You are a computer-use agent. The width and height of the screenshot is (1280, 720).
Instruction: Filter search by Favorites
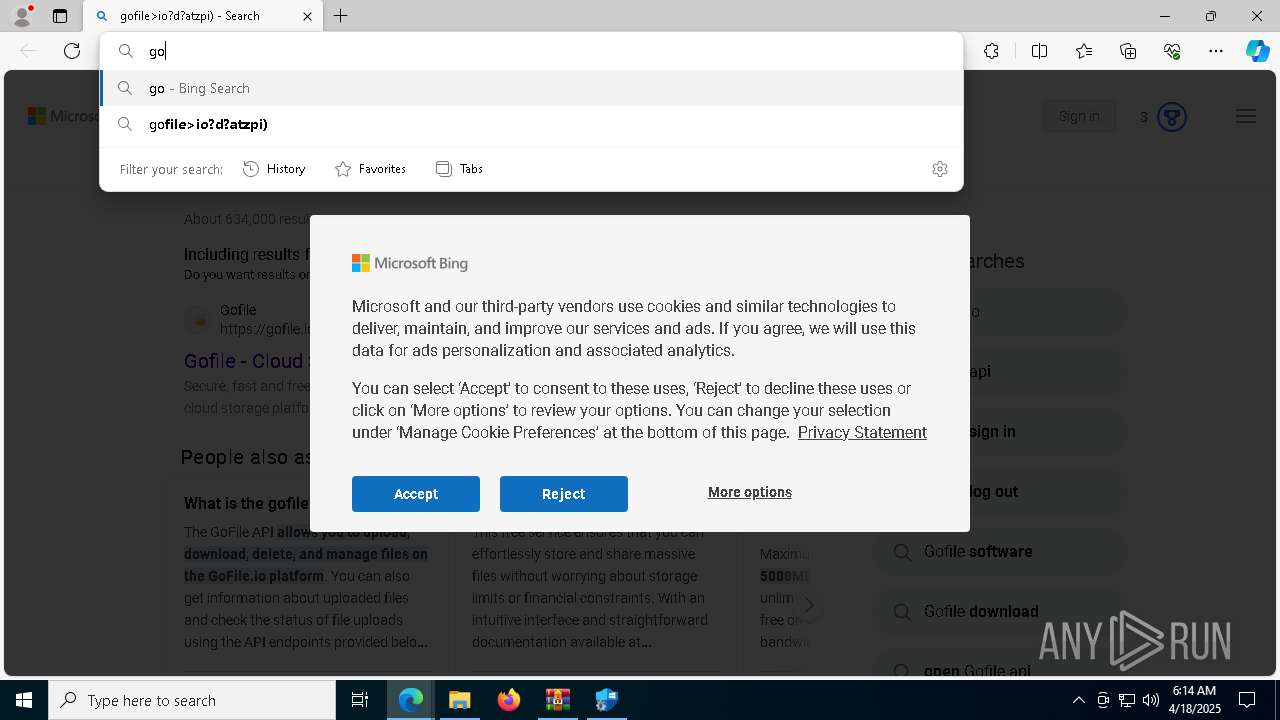pyautogui.click(x=370, y=169)
